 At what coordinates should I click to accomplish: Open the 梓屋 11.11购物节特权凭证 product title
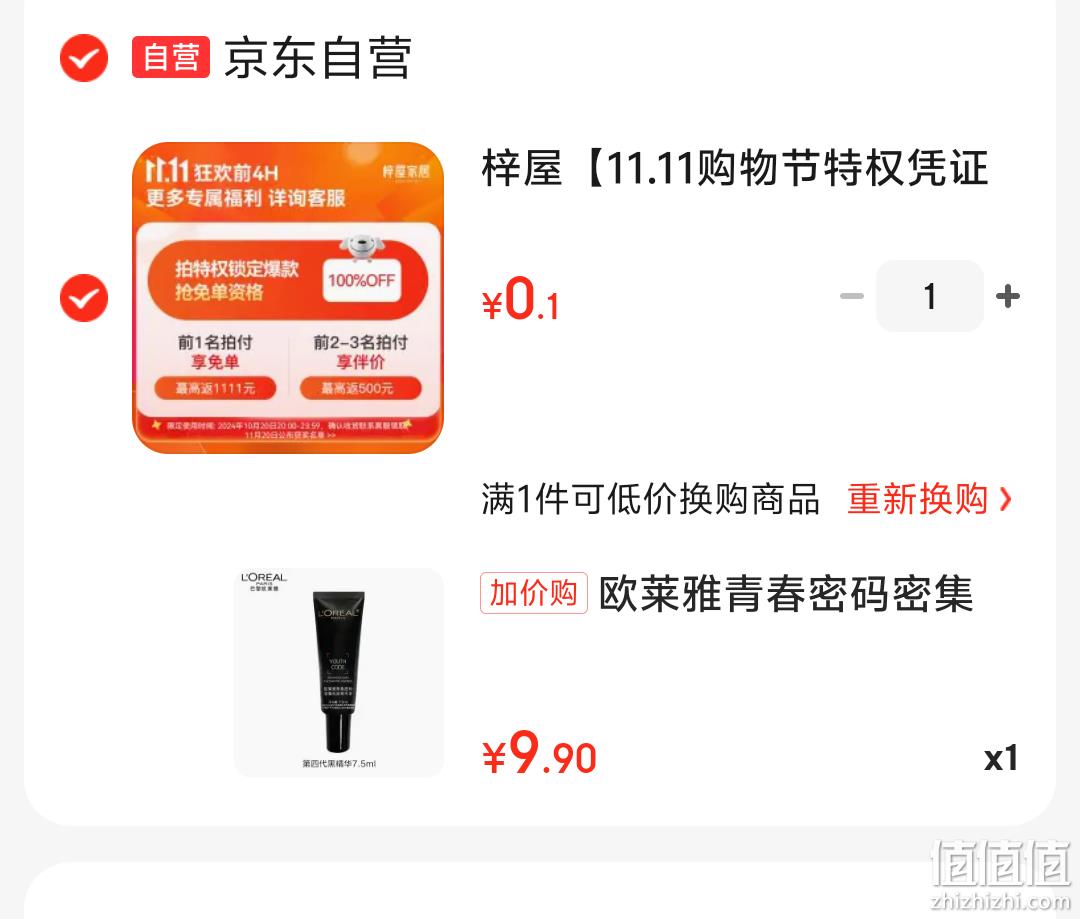(735, 168)
